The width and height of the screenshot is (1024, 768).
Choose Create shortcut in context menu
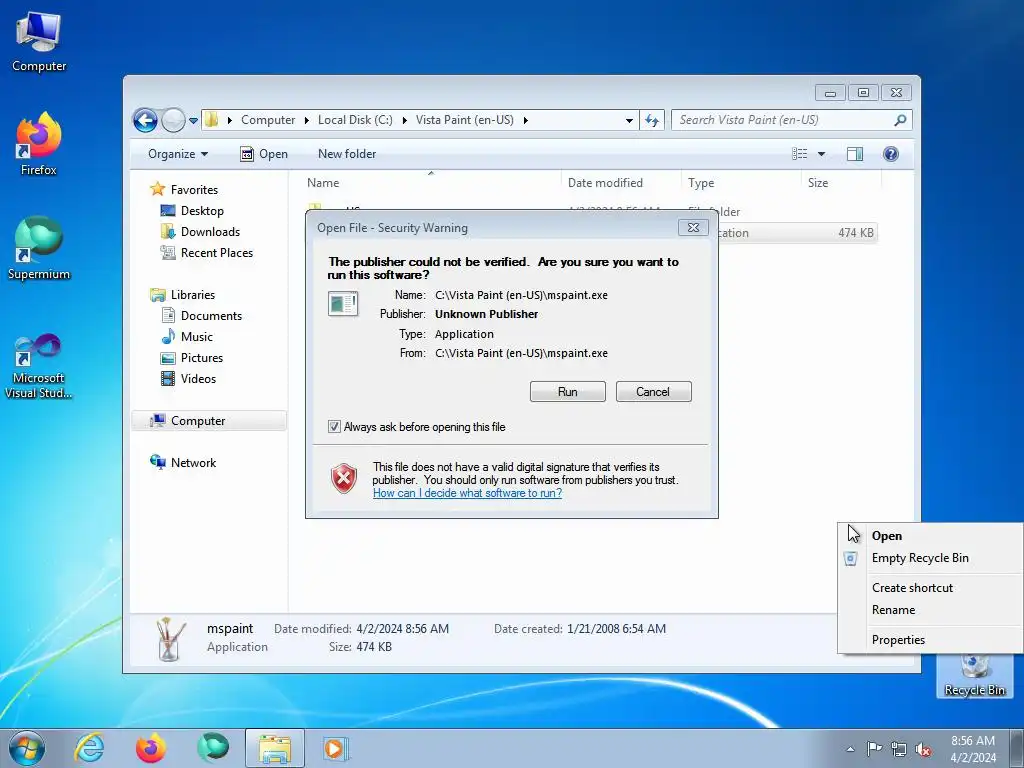(x=930, y=588)
